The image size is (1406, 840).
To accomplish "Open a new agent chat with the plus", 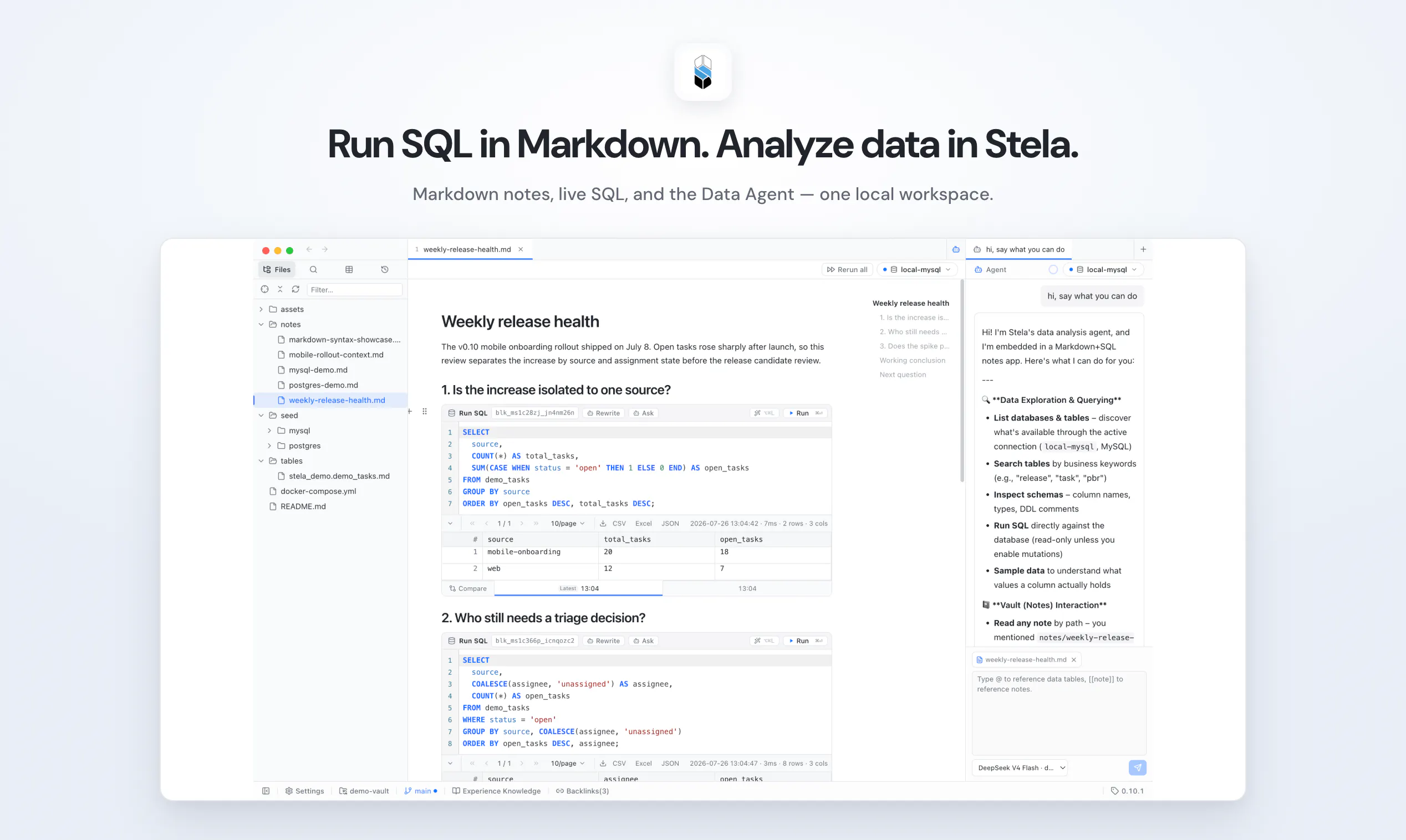I will [x=1143, y=249].
